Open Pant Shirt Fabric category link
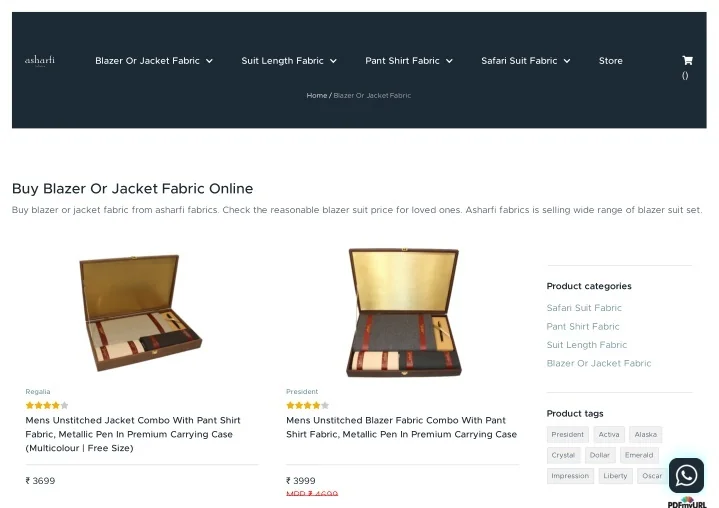Image resolution: width=719 pixels, height=508 pixels. tap(583, 326)
